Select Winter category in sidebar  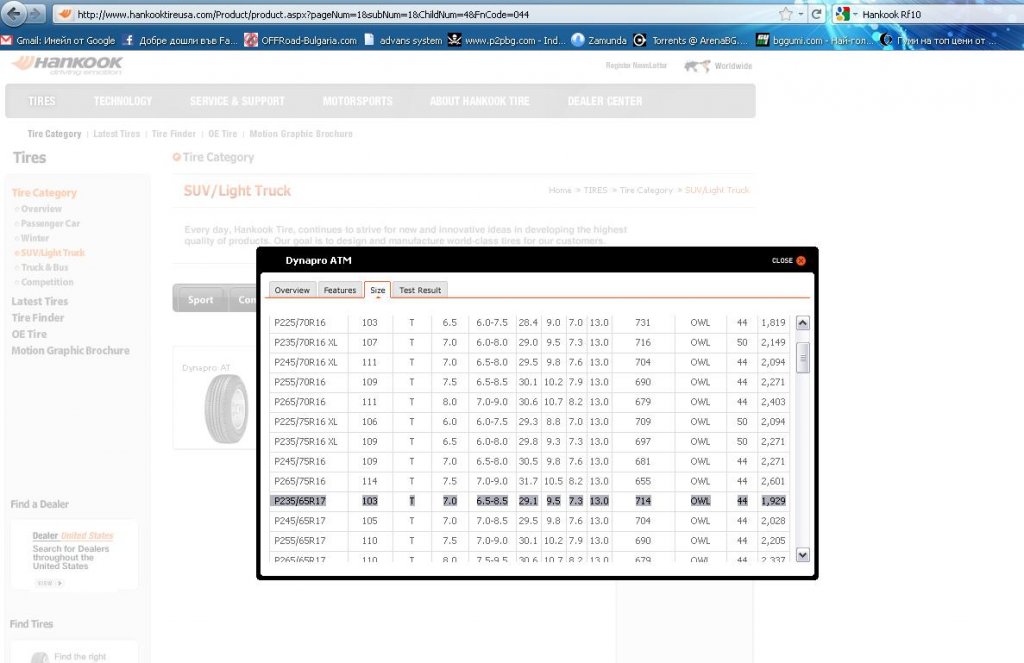coord(35,238)
